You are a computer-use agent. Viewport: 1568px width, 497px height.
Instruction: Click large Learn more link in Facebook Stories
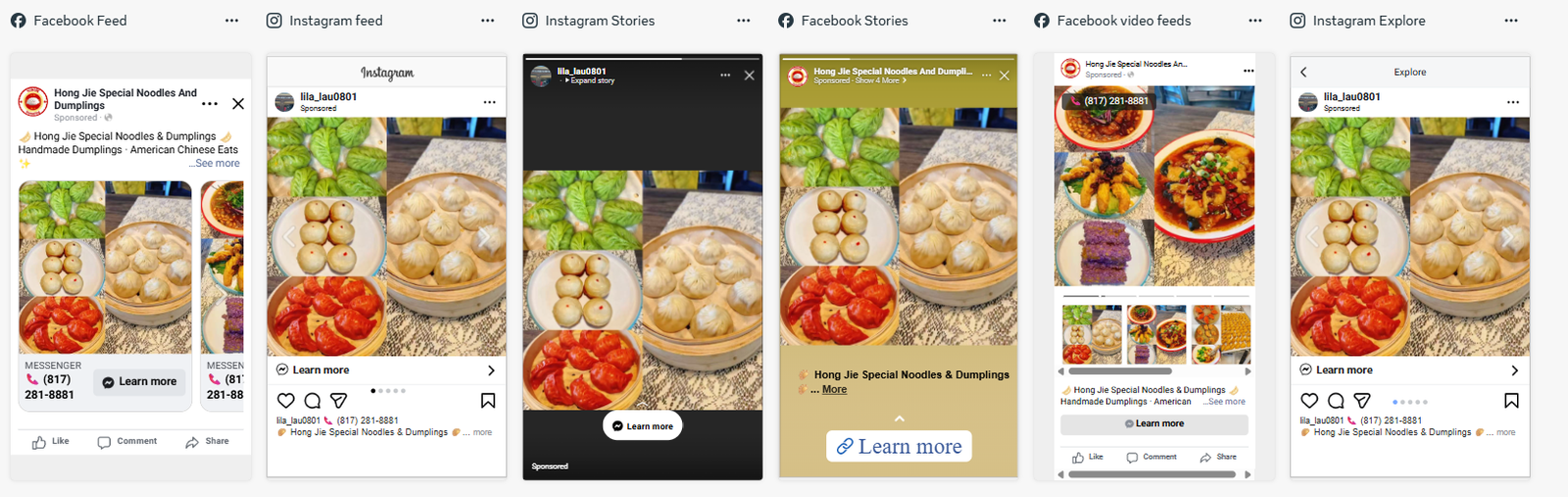pos(899,446)
